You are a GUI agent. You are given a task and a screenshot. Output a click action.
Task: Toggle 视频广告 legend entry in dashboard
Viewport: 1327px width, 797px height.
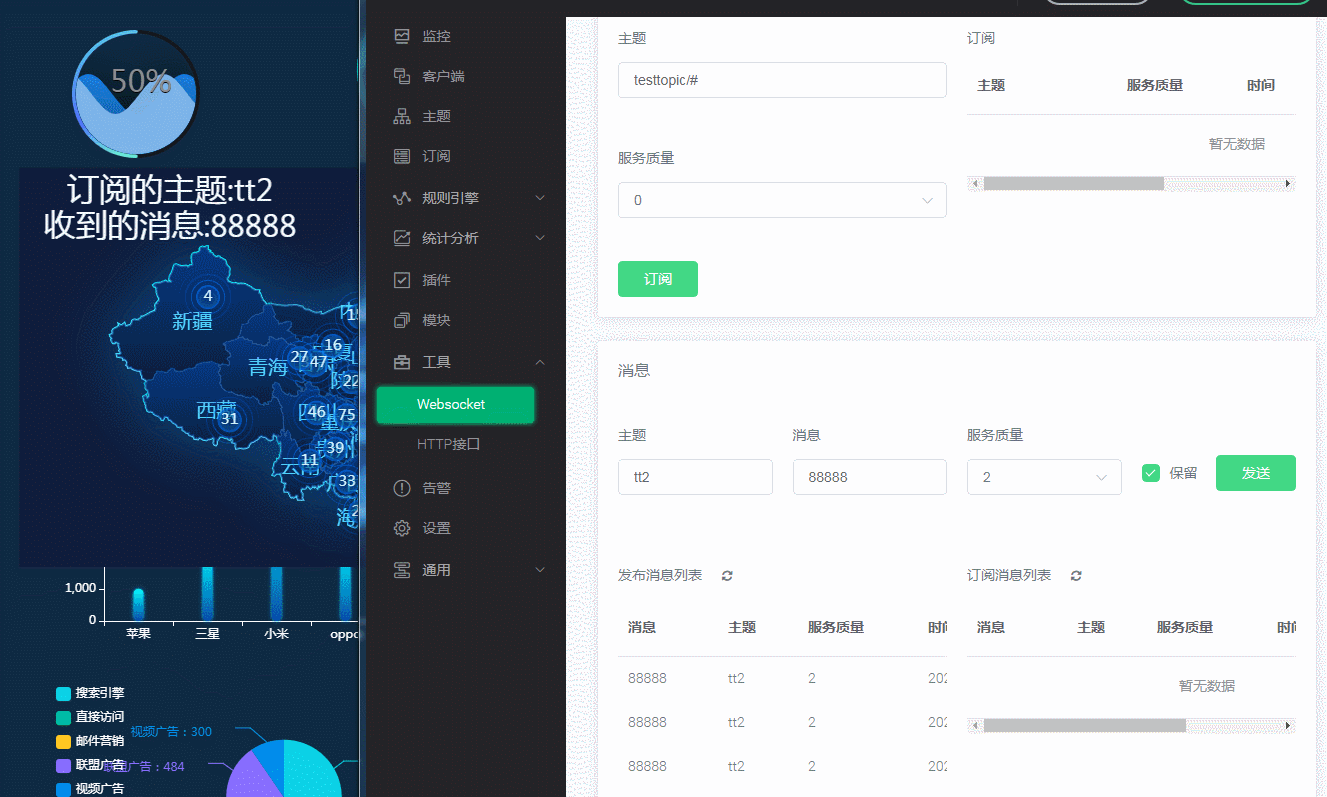[x=90, y=789]
